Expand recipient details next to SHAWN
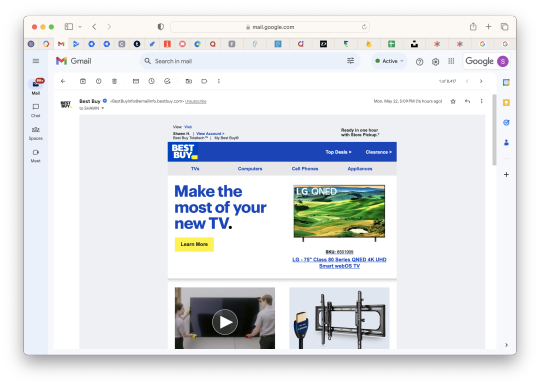The image size is (540, 386). click(x=103, y=108)
